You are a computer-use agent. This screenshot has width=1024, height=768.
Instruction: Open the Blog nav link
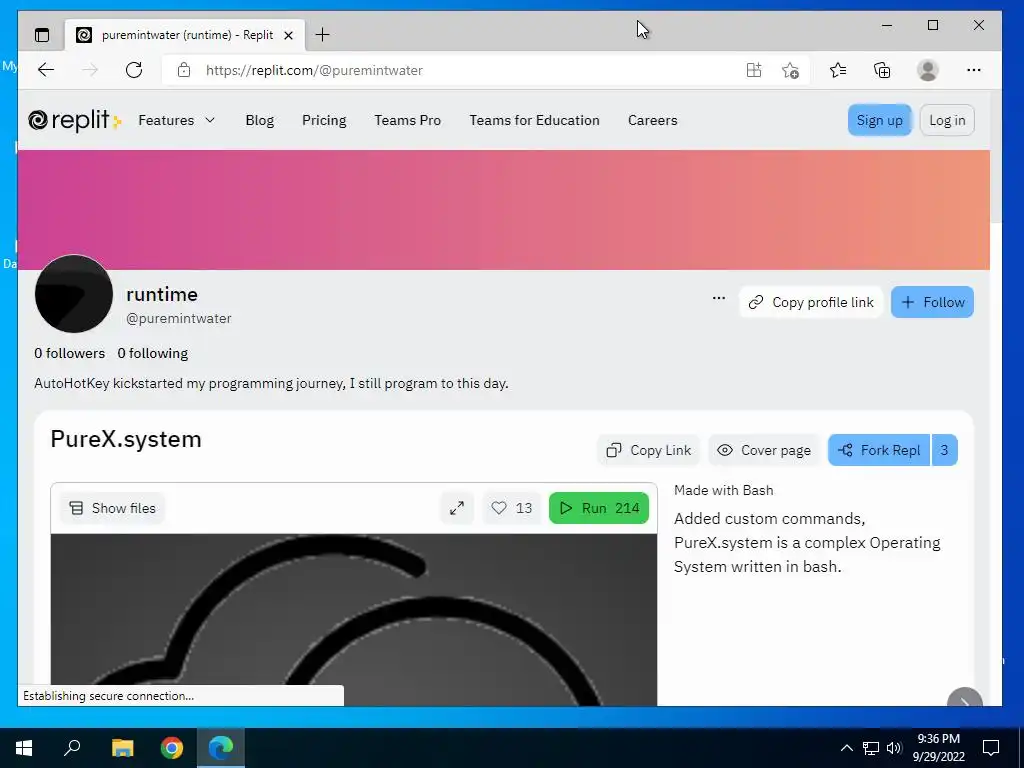(259, 120)
